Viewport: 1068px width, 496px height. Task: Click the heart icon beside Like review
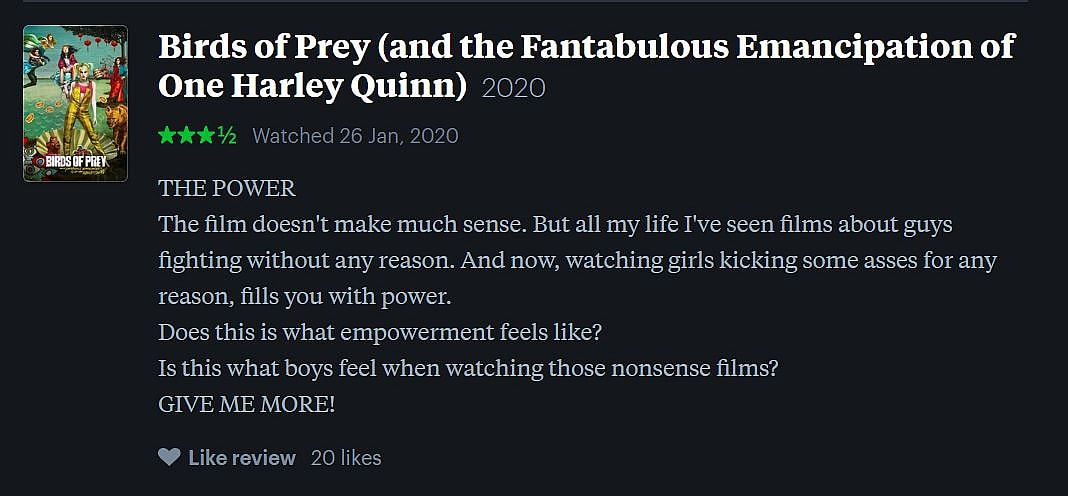[x=169, y=457]
